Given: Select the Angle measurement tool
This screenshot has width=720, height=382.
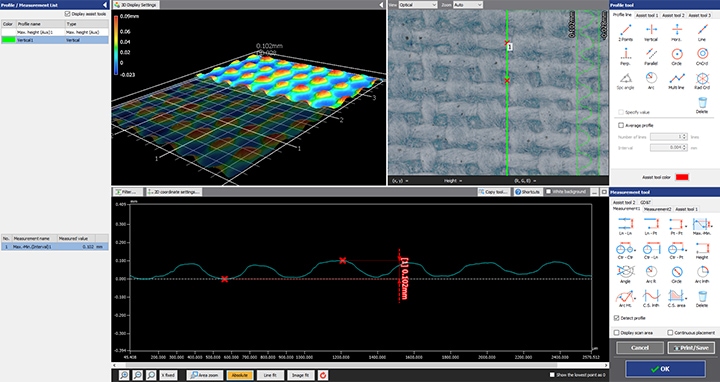Looking at the screenshot, I should pyautogui.click(x=625, y=275).
